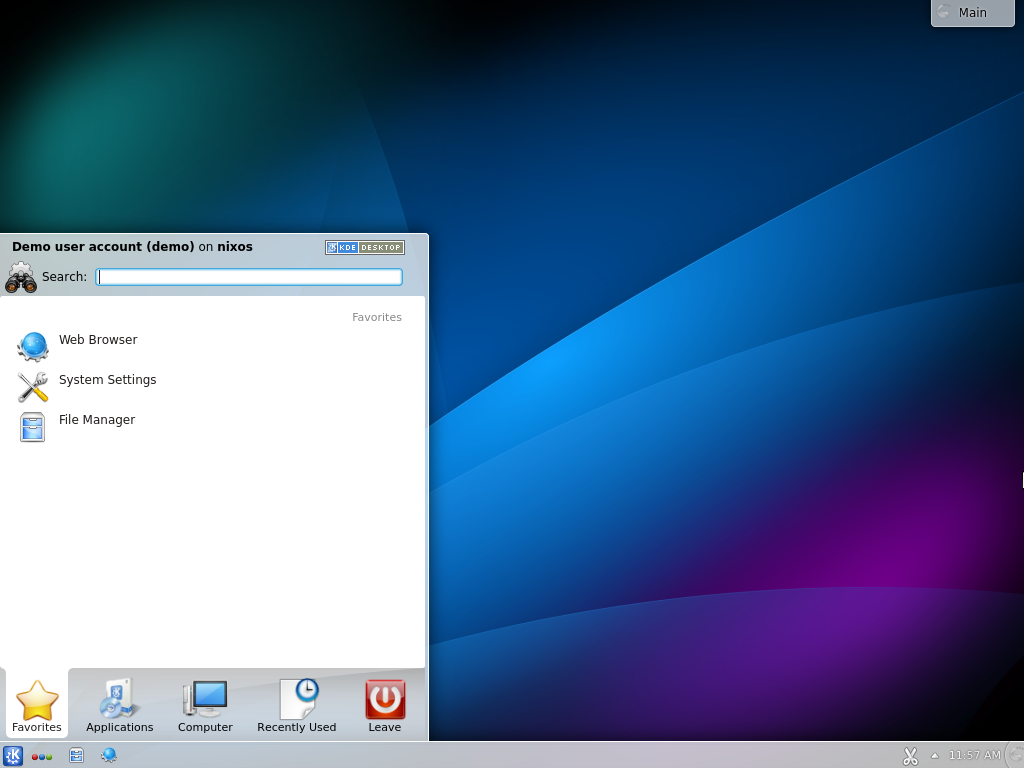This screenshot has height=768, width=1024.
Task: Switch to the Applications tab
Action: (120, 705)
